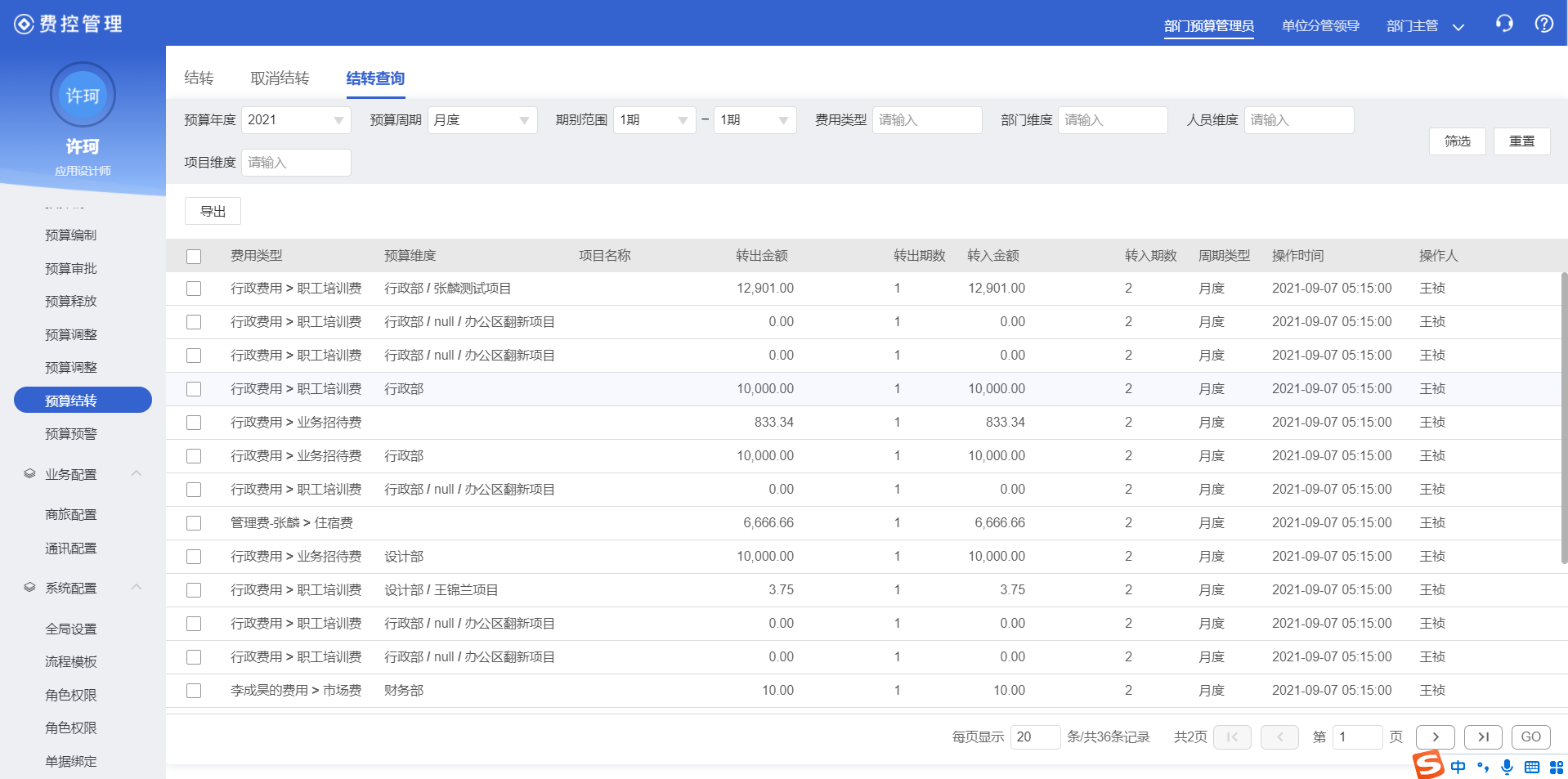Check the row with 833.34 amount
The image size is (1568, 779).
[194, 423]
